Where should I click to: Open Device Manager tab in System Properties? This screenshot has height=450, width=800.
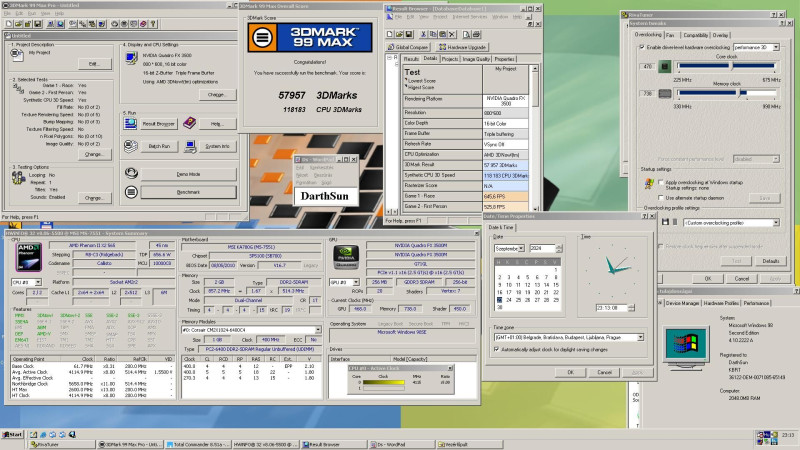(682, 303)
